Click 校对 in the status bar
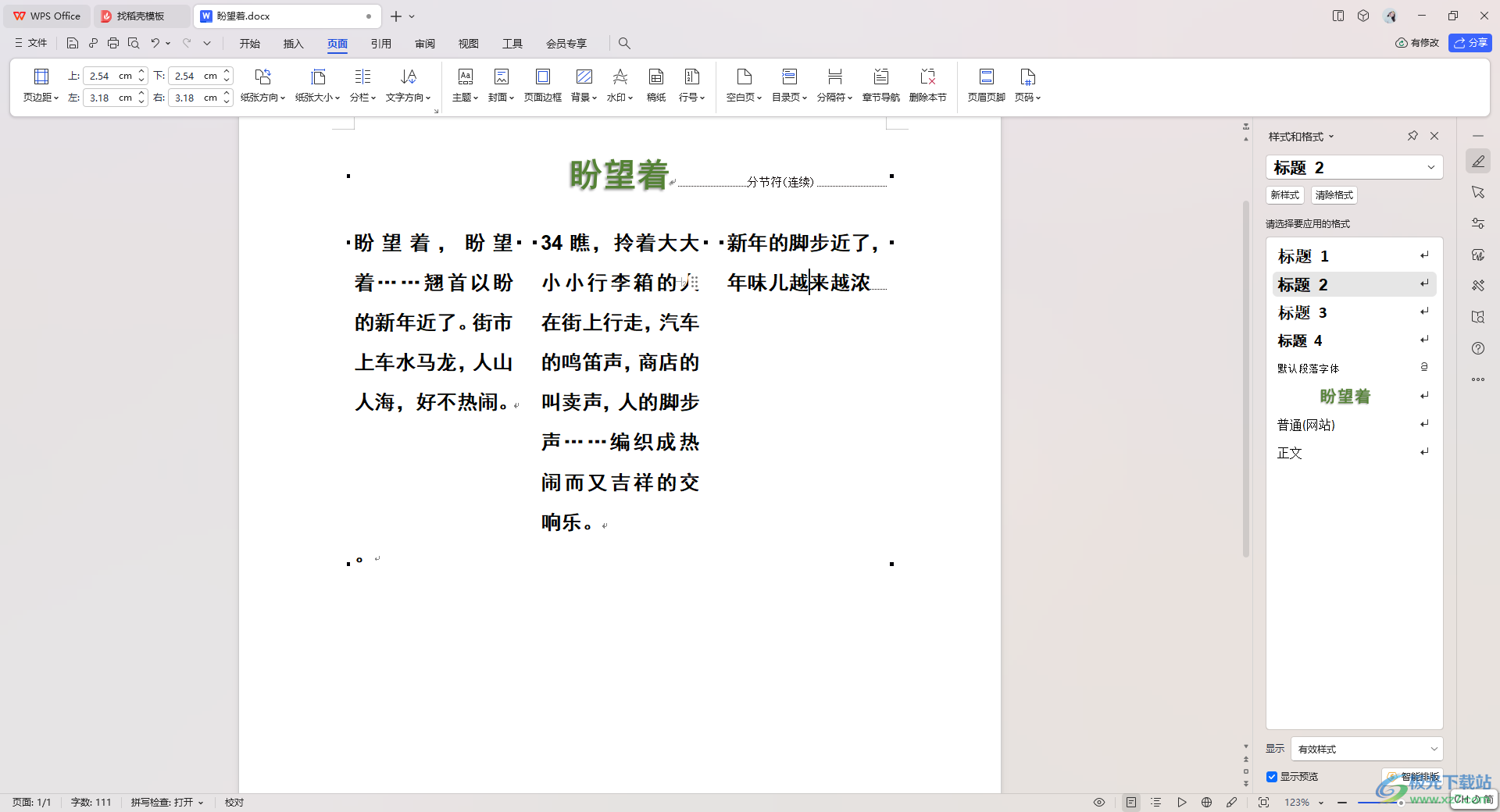The image size is (1500, 812). [234, 802]
